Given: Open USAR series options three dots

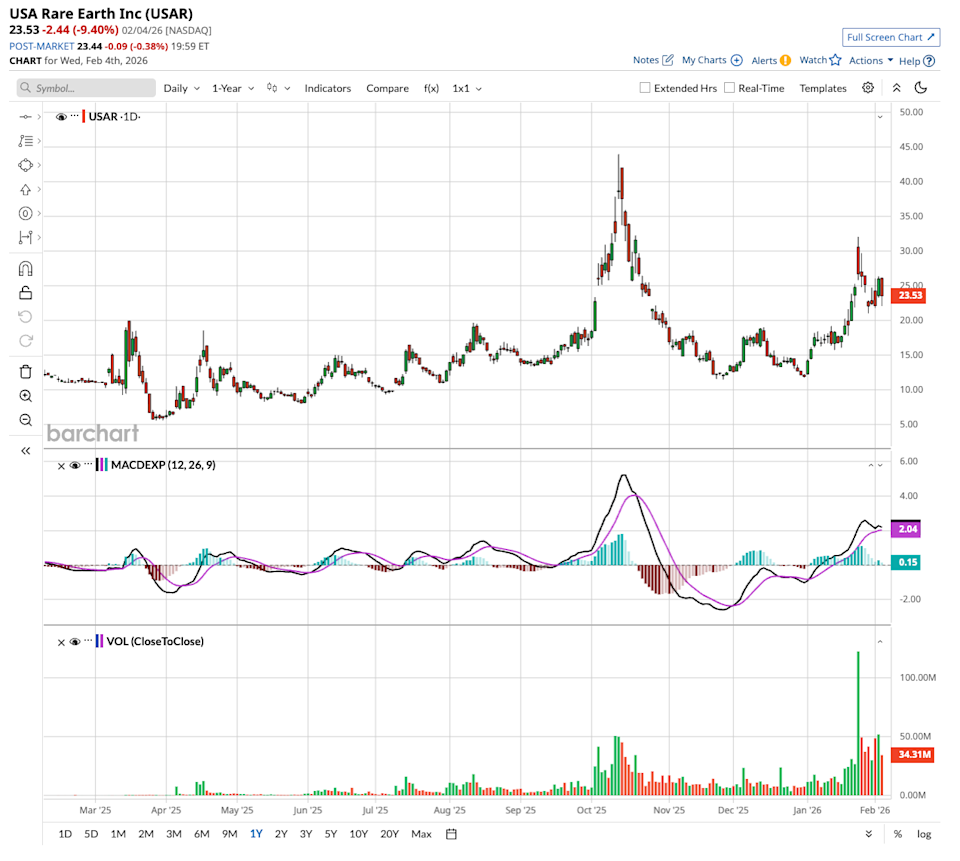Looking at the screenshot, I should point(75,116).
